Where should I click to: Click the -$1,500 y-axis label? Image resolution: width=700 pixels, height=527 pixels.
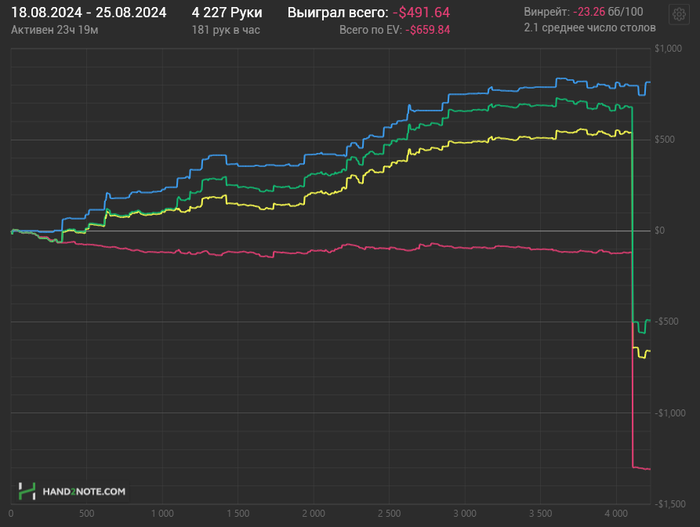click(670, 504)
